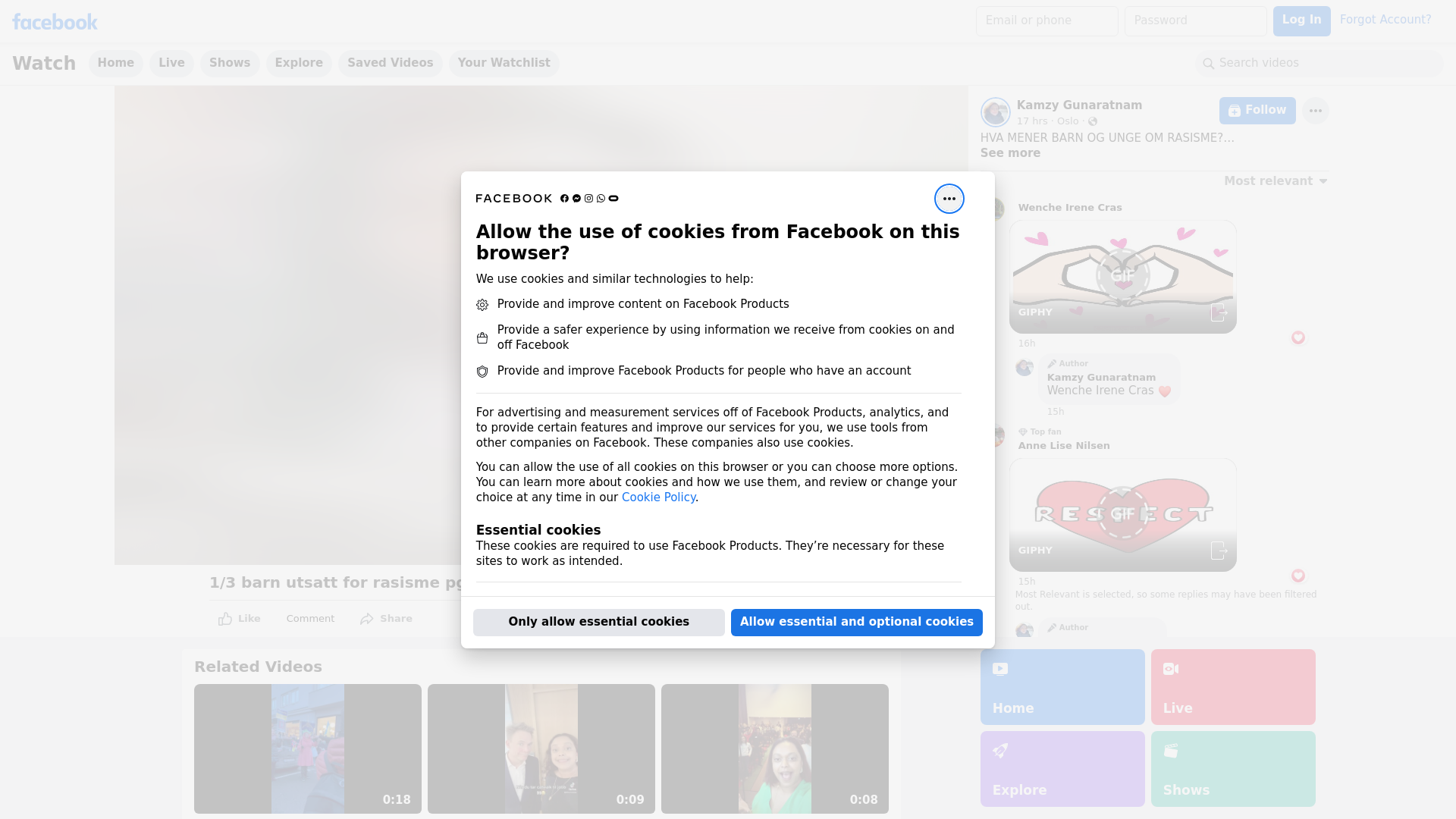Viewport: 1456px width, 819px height.
Task: Focus the Email or phone field
Action: pos(1046,20)
